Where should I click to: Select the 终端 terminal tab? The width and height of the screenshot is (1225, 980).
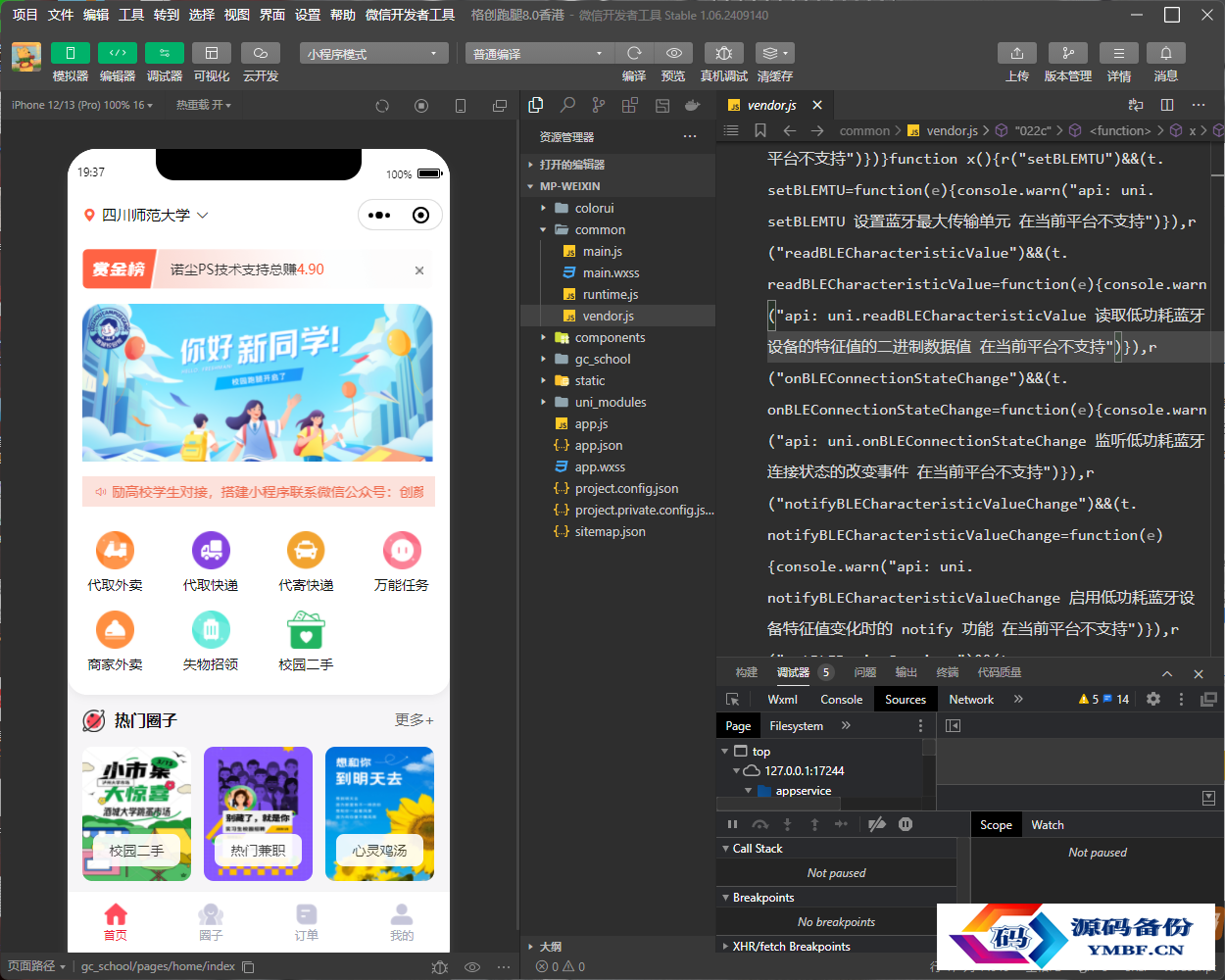tap(947, 672)
